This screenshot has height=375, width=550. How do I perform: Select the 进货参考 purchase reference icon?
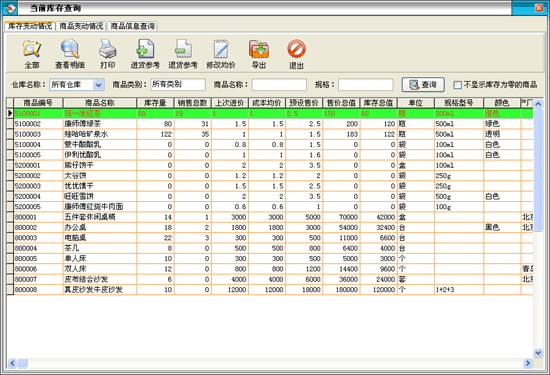point(145,49)
